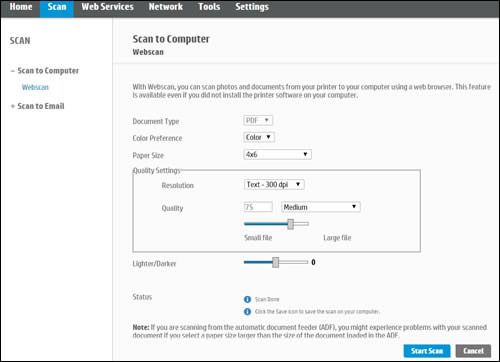Go to the Network tab

click(166, 7)
